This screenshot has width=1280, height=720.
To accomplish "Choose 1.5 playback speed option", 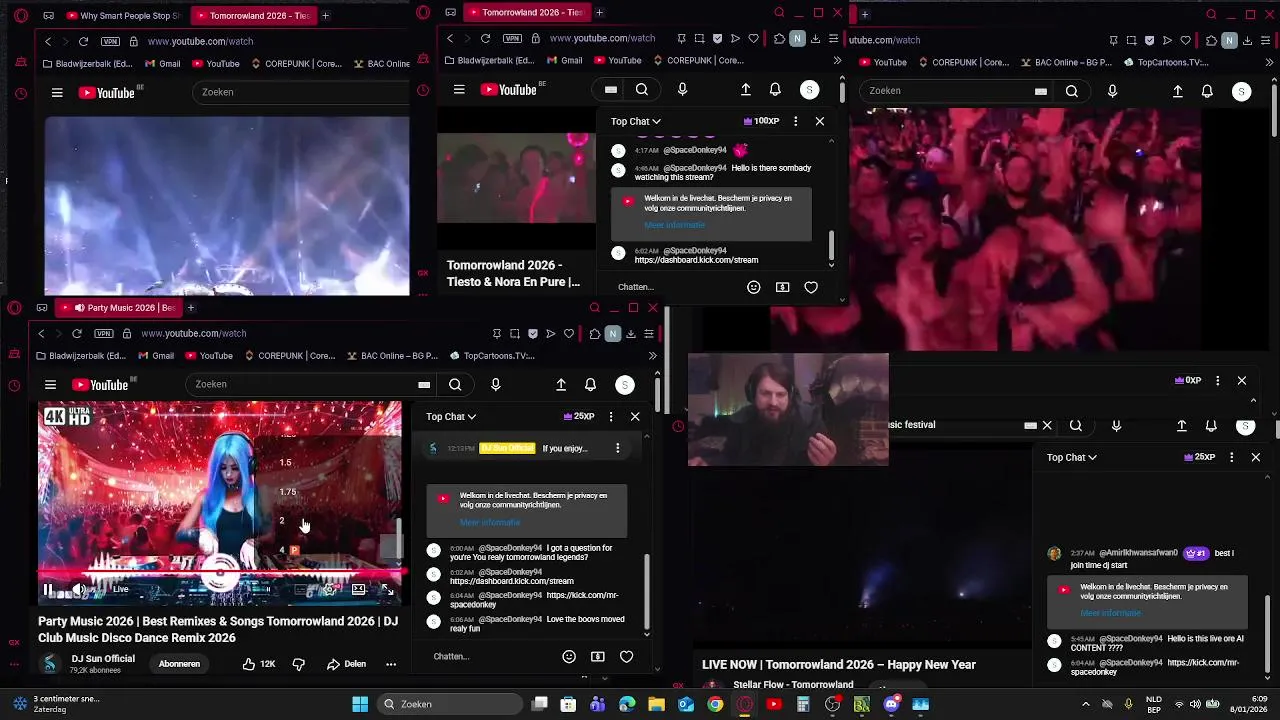I will point(286,462).
